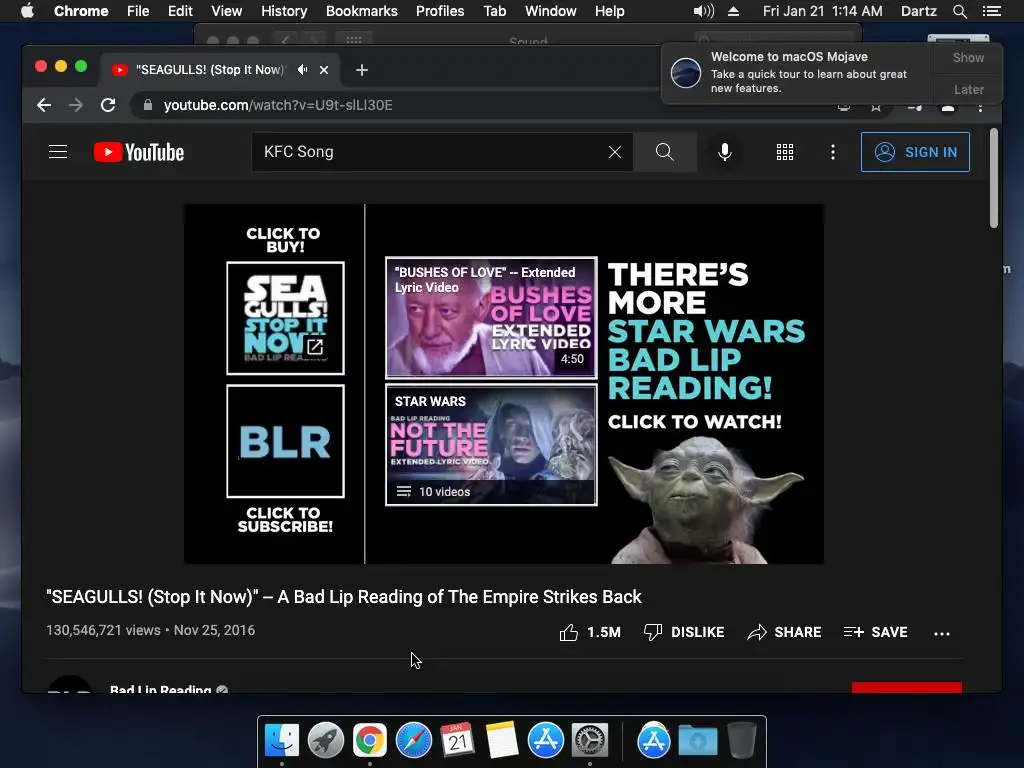Click the magnifier search button
Image resolution: width=1024 pixels, height=768 pixels.
click(x=664, y=152)
